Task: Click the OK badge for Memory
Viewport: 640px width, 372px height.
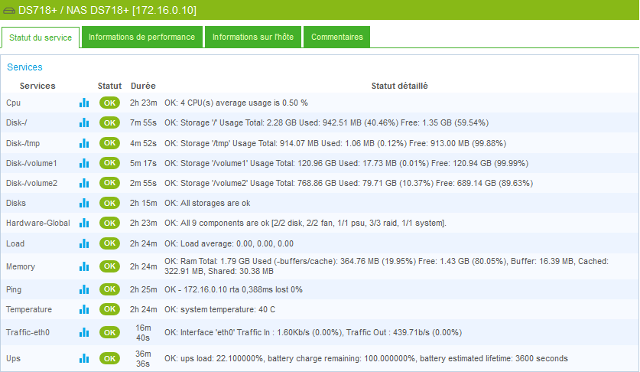Action: click(x=109, y=266)
